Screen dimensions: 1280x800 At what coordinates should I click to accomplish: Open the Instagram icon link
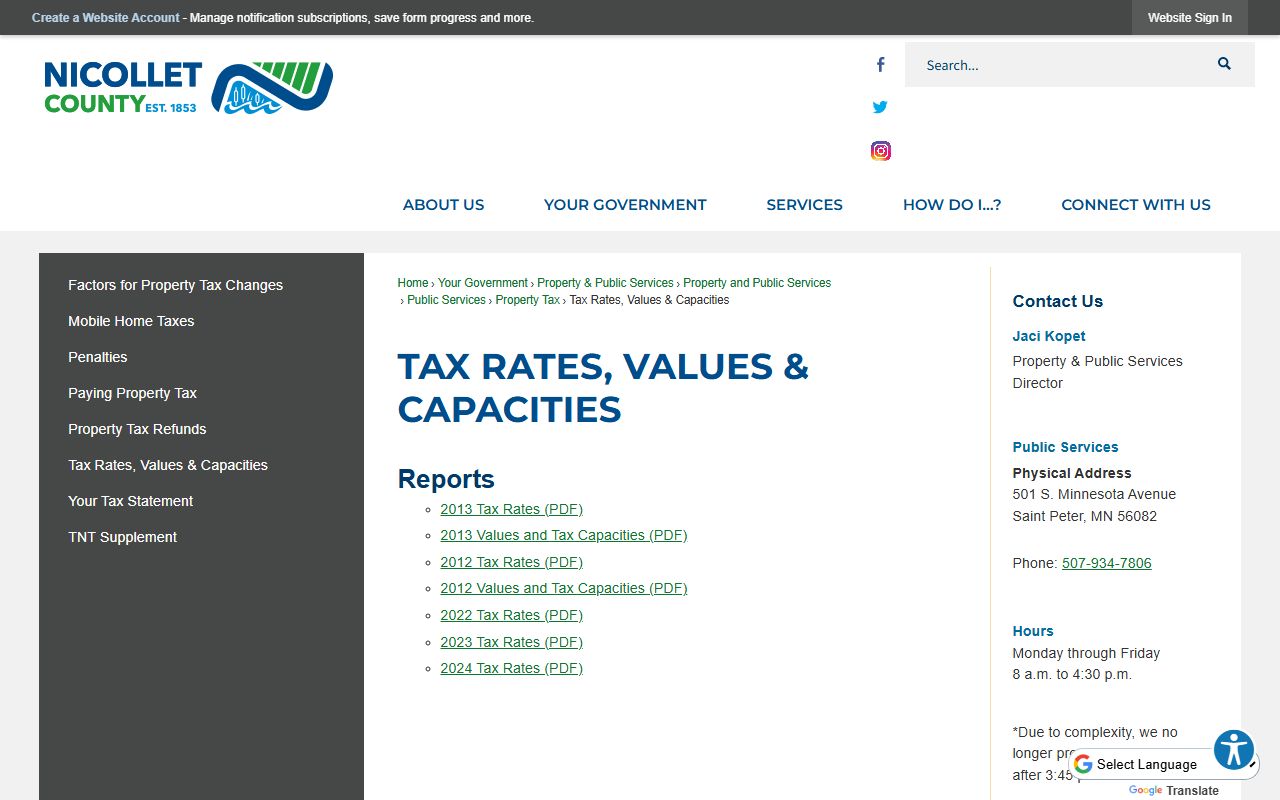coord(880,151)
